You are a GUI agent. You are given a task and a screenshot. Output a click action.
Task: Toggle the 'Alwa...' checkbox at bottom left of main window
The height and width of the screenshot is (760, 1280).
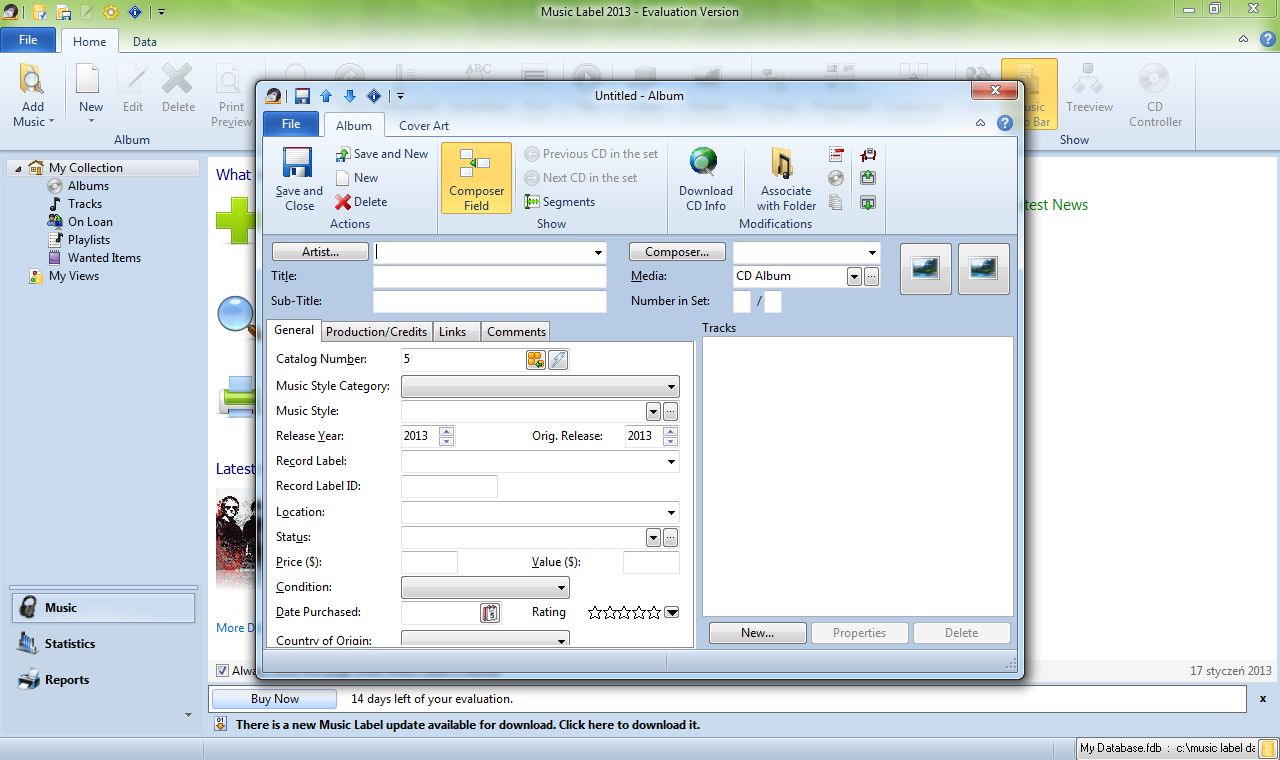coord(223,671)
